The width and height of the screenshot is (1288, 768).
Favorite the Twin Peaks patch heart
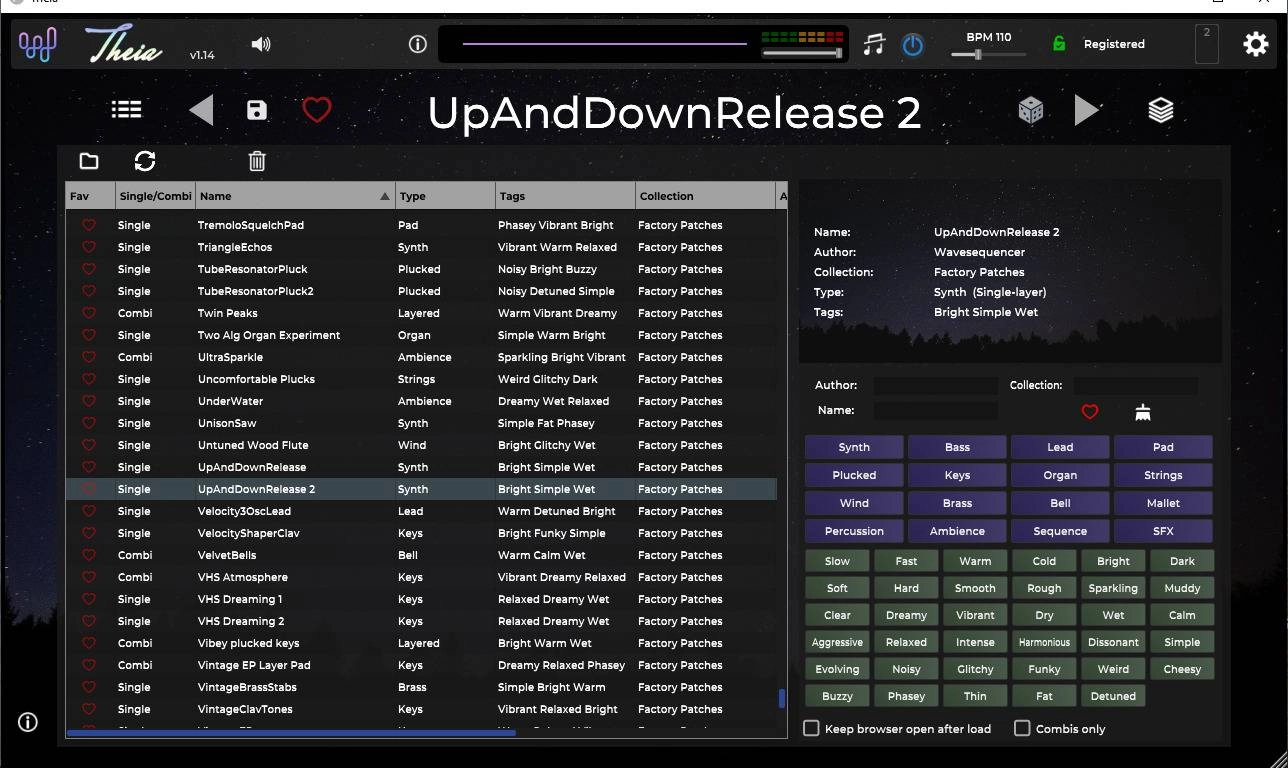[x=88, y=313]
